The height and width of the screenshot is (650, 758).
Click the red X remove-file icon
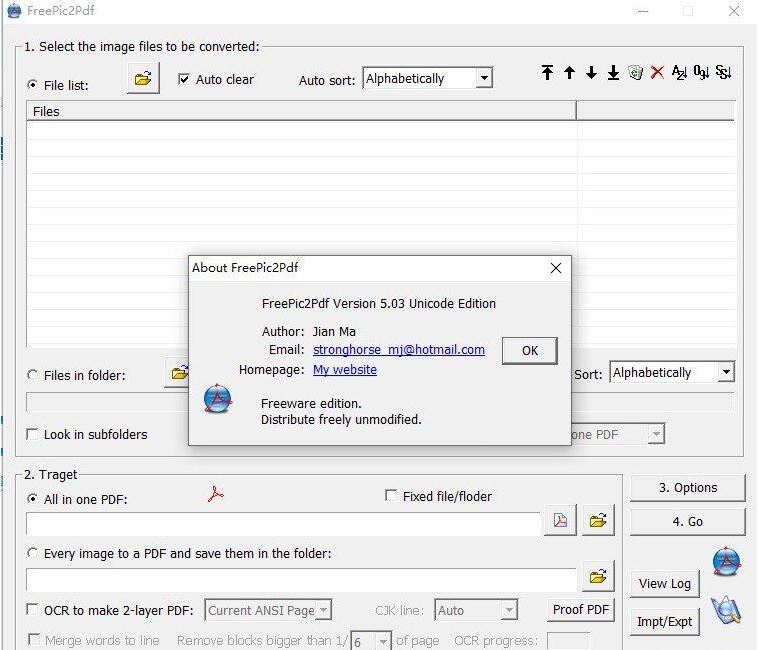click(657, 72)
